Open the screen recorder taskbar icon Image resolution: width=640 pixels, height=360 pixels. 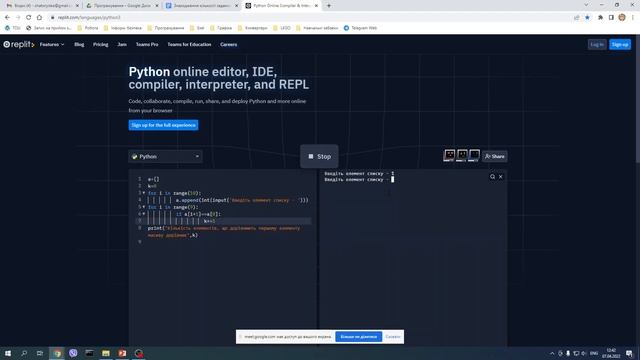click(x=139, y=353)
